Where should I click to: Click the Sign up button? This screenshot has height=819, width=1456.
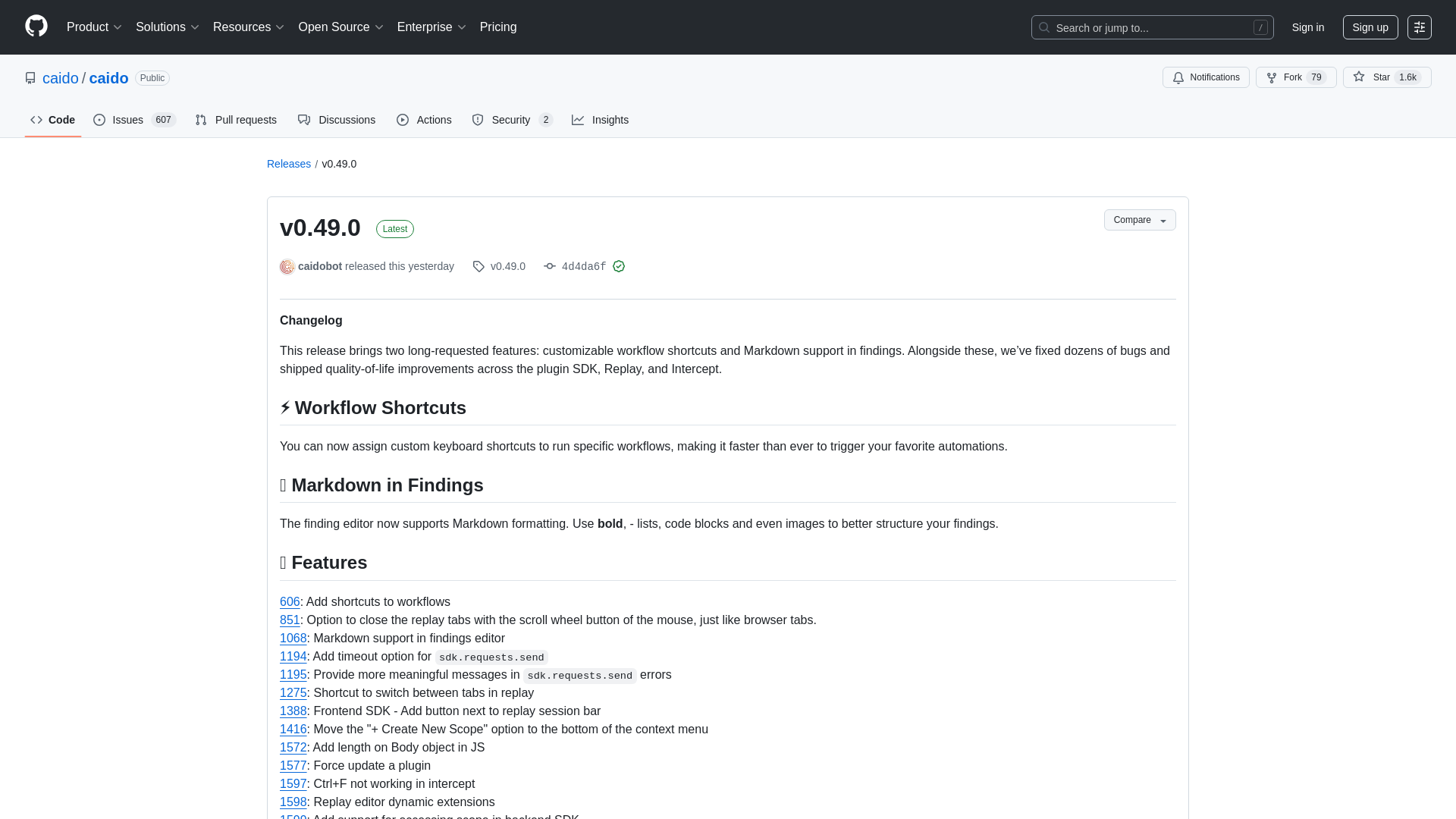pos(1370,27)
